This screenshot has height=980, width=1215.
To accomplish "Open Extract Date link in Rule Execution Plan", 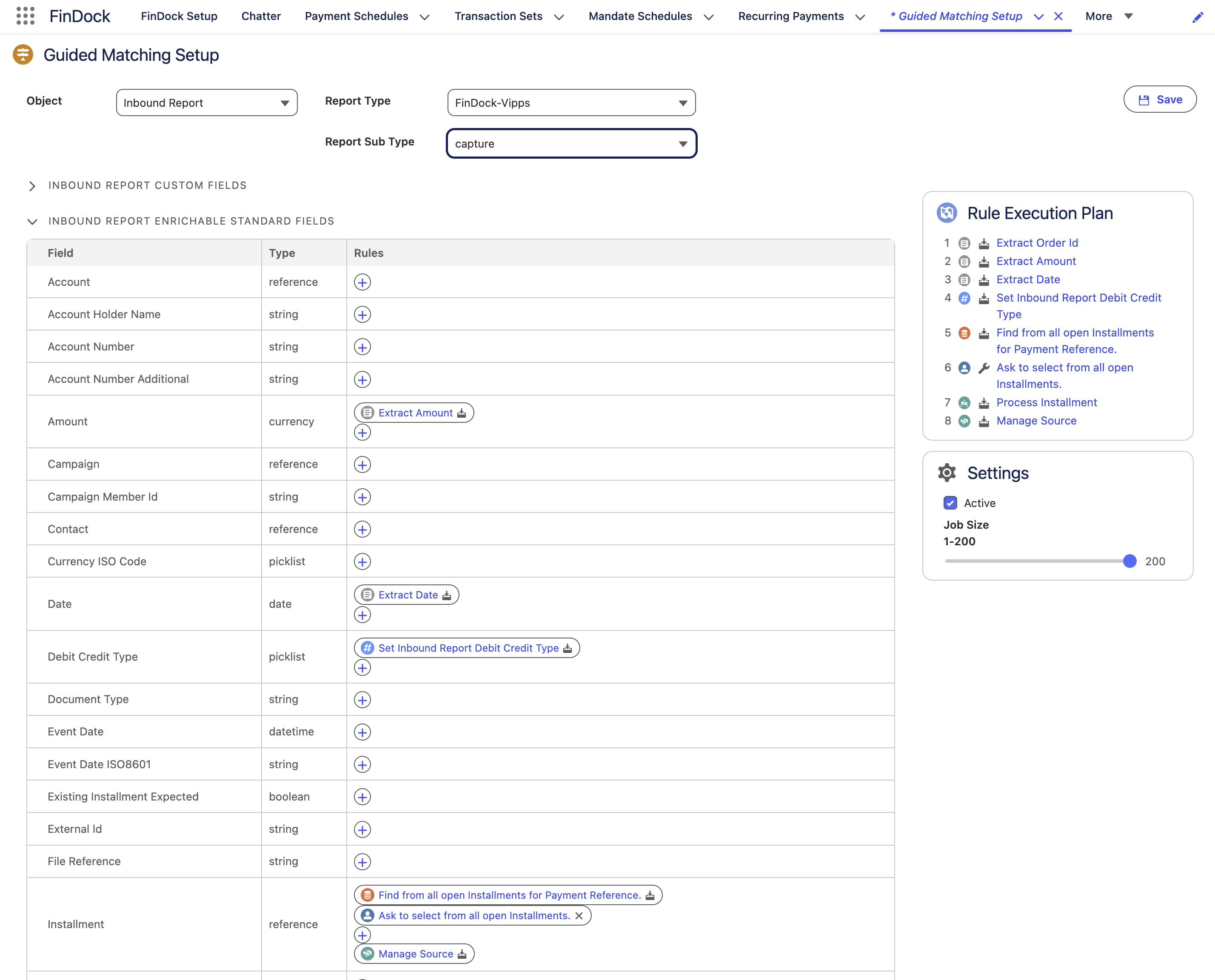I will point(1028,279).
